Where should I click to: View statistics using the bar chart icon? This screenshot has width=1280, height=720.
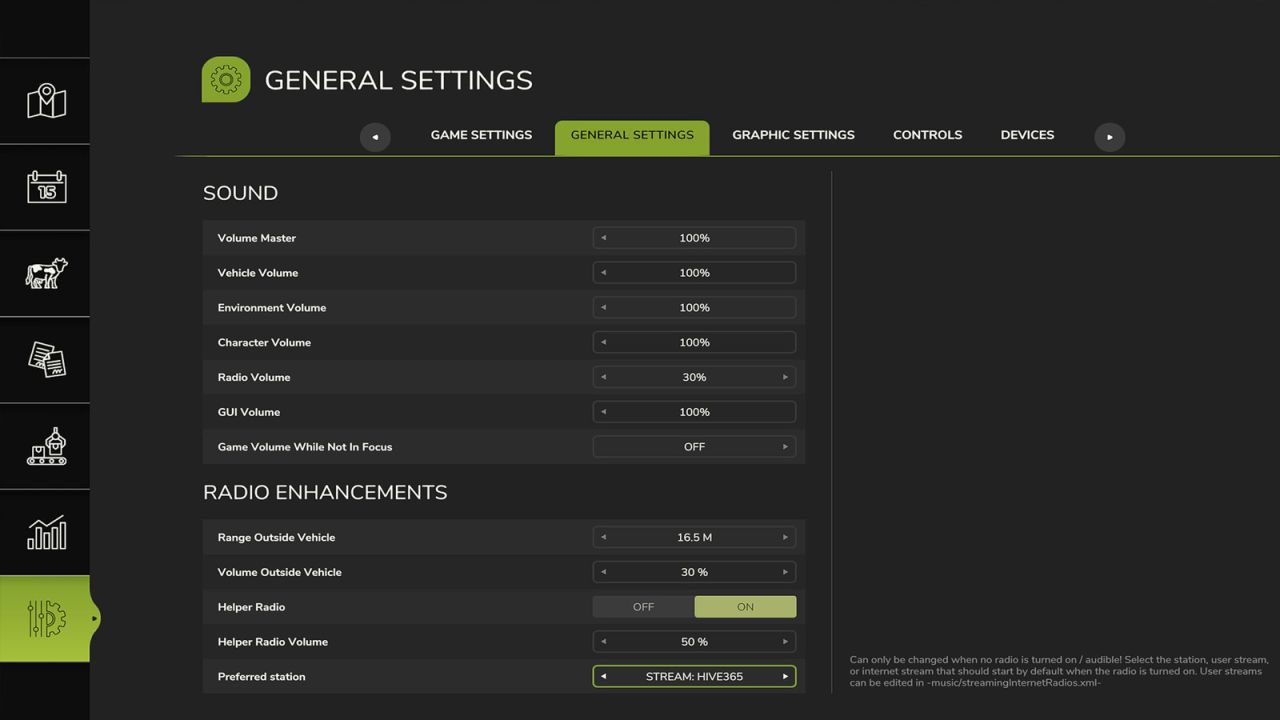pyautogui.click(x=45, y=532)
